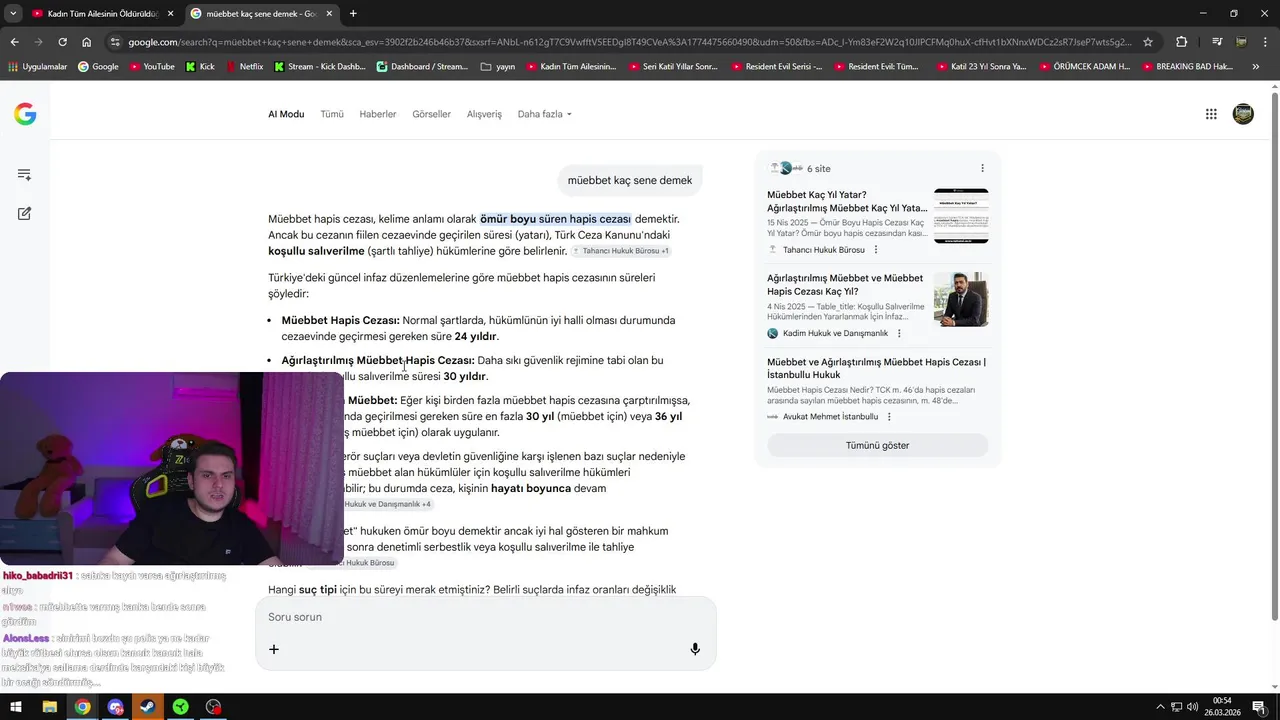Switch to the Alışveriş tab

coord(484,114)
